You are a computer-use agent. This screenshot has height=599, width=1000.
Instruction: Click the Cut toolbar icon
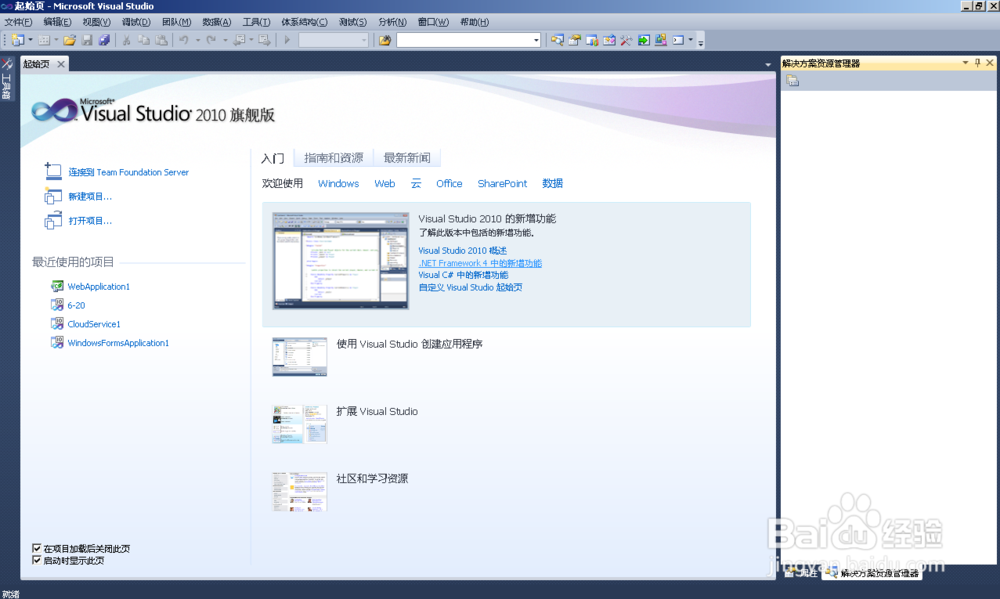pyautogui.click(x=126, y=40)
